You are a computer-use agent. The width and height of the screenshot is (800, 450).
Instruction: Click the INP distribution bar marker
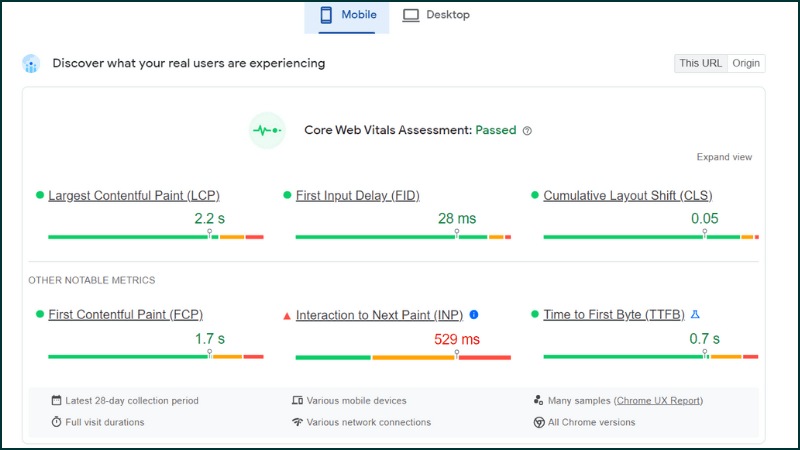[x=457, y=354]
